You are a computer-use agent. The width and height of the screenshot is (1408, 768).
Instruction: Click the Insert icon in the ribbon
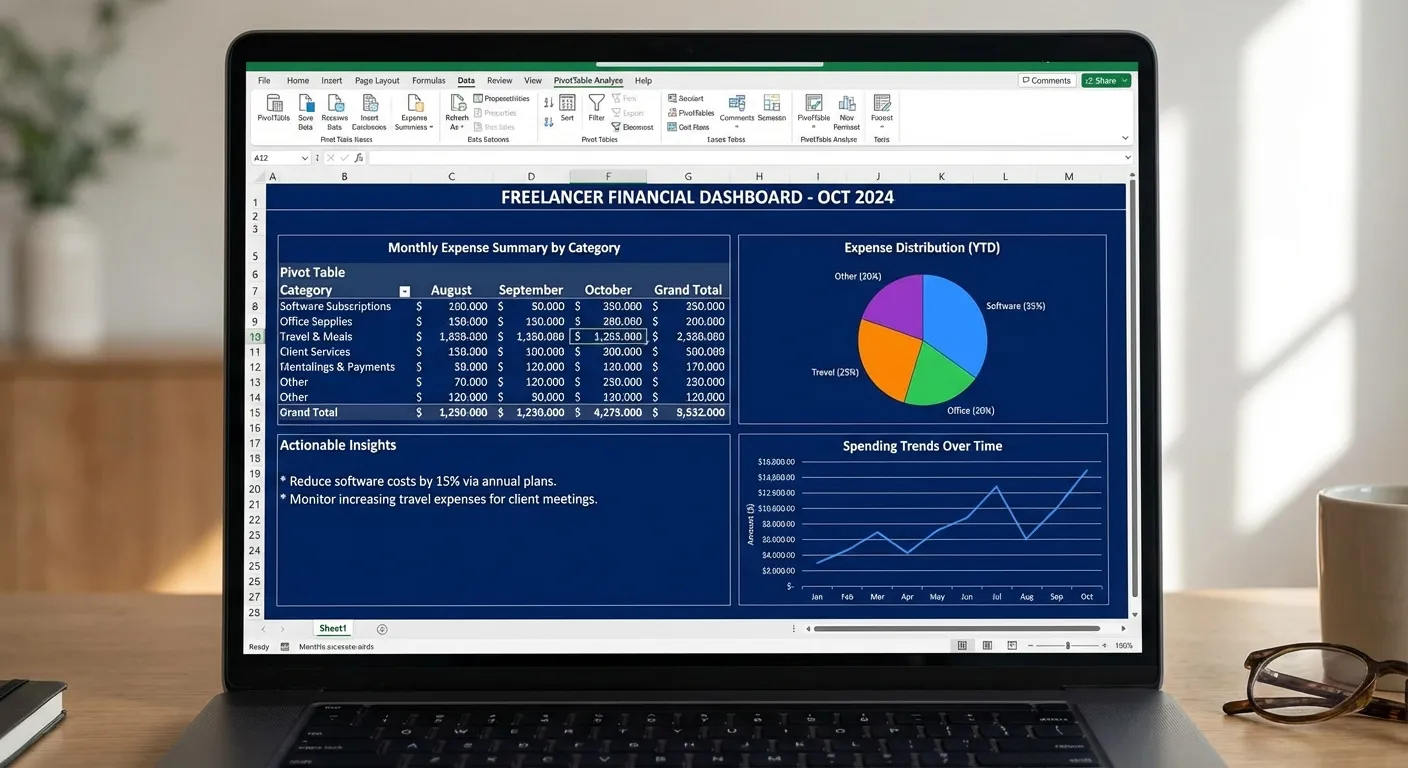[x=370, y=102]
